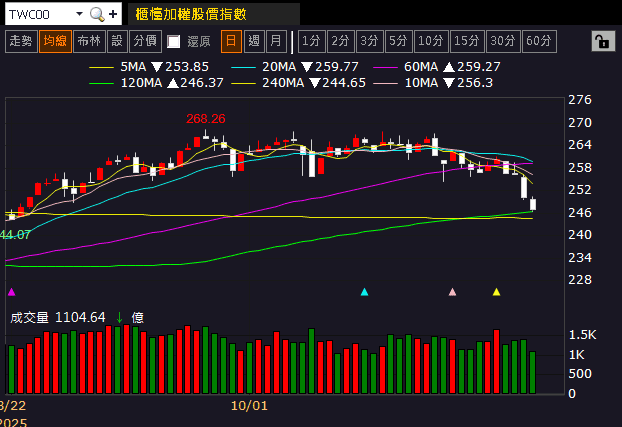Click the pink triangle timeline marker

point(452,292)
